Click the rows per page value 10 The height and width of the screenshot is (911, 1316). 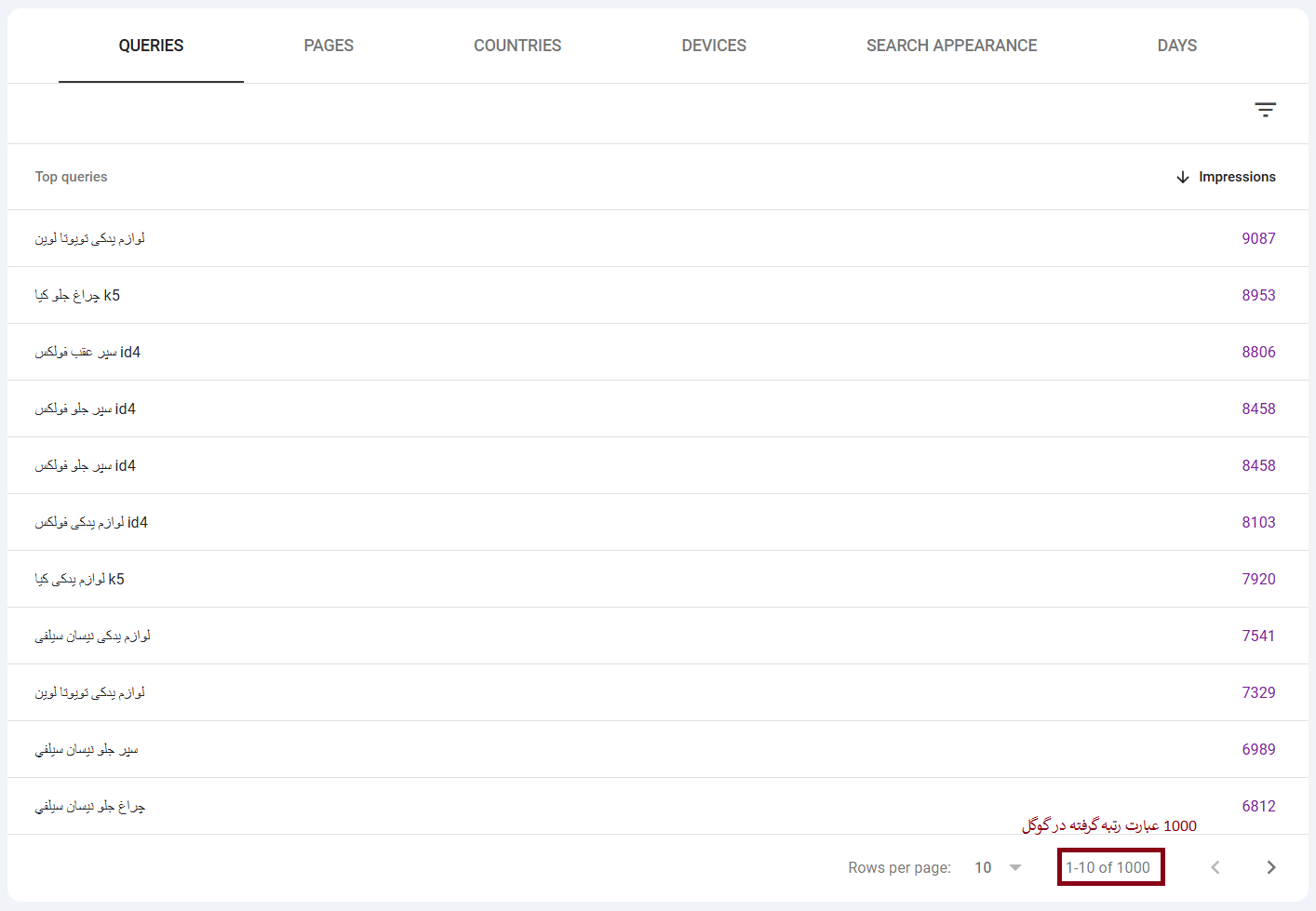point(983,867)
